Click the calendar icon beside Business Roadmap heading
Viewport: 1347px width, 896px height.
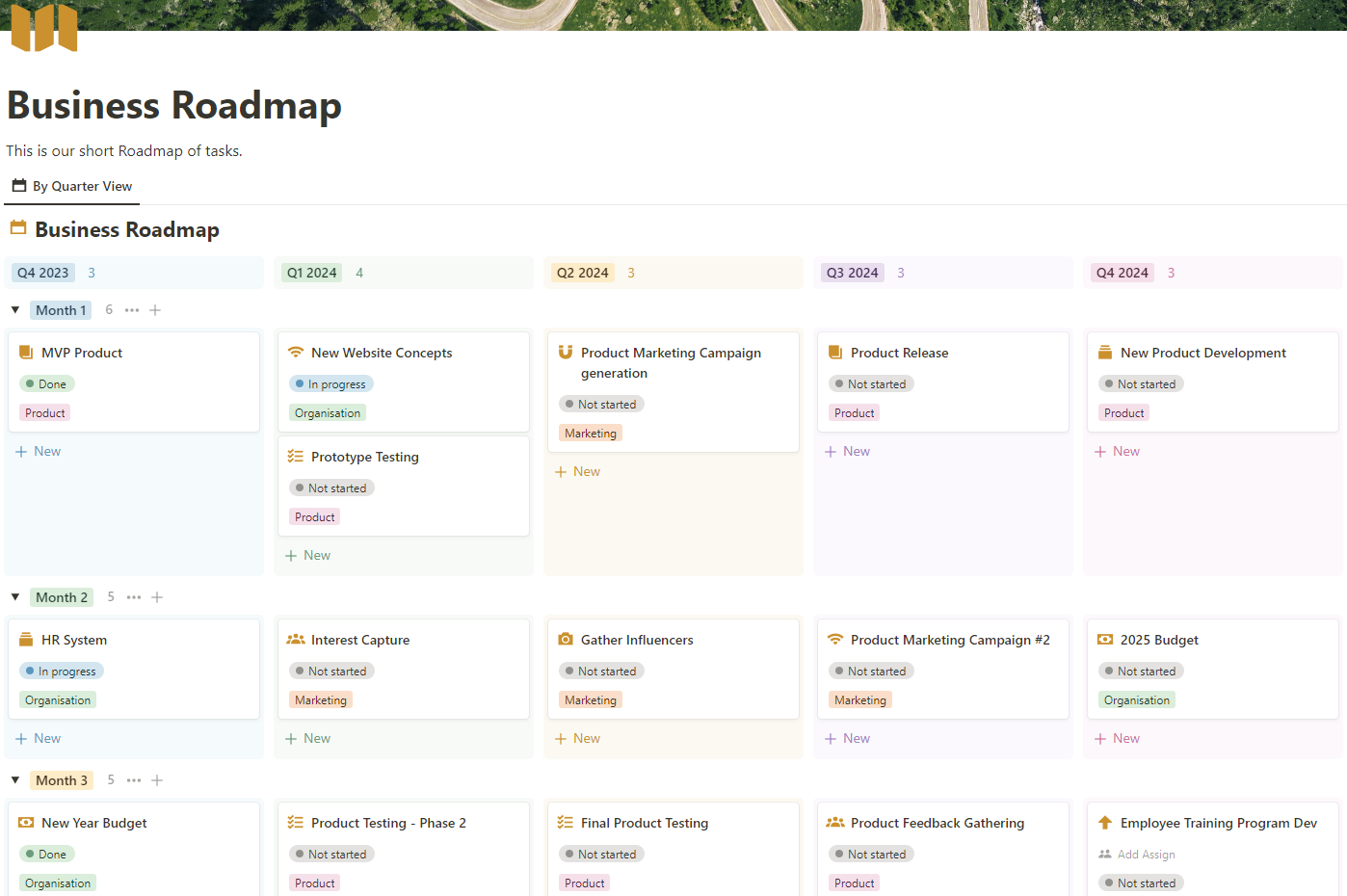coord(16,228)
